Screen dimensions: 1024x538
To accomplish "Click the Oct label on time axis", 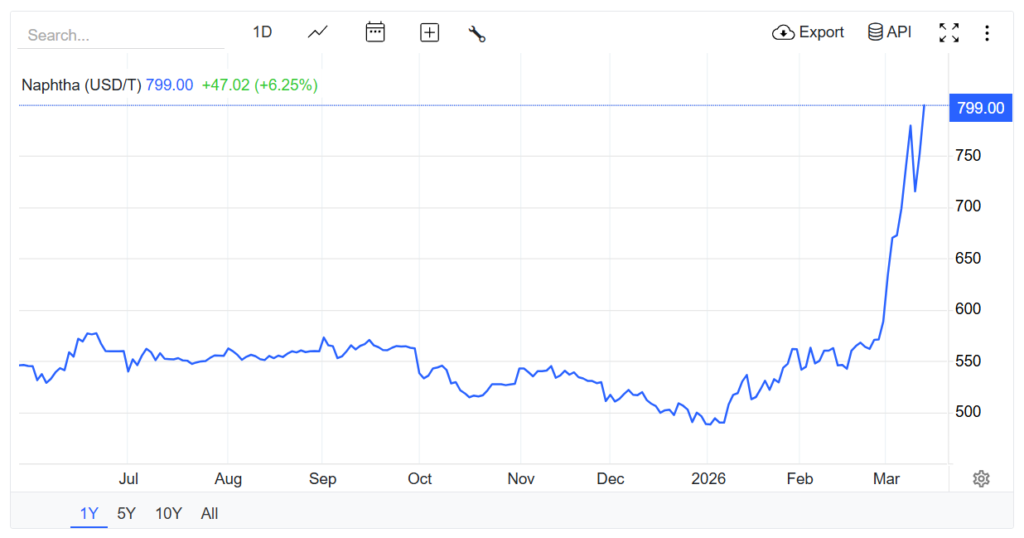I will point(420,479).
